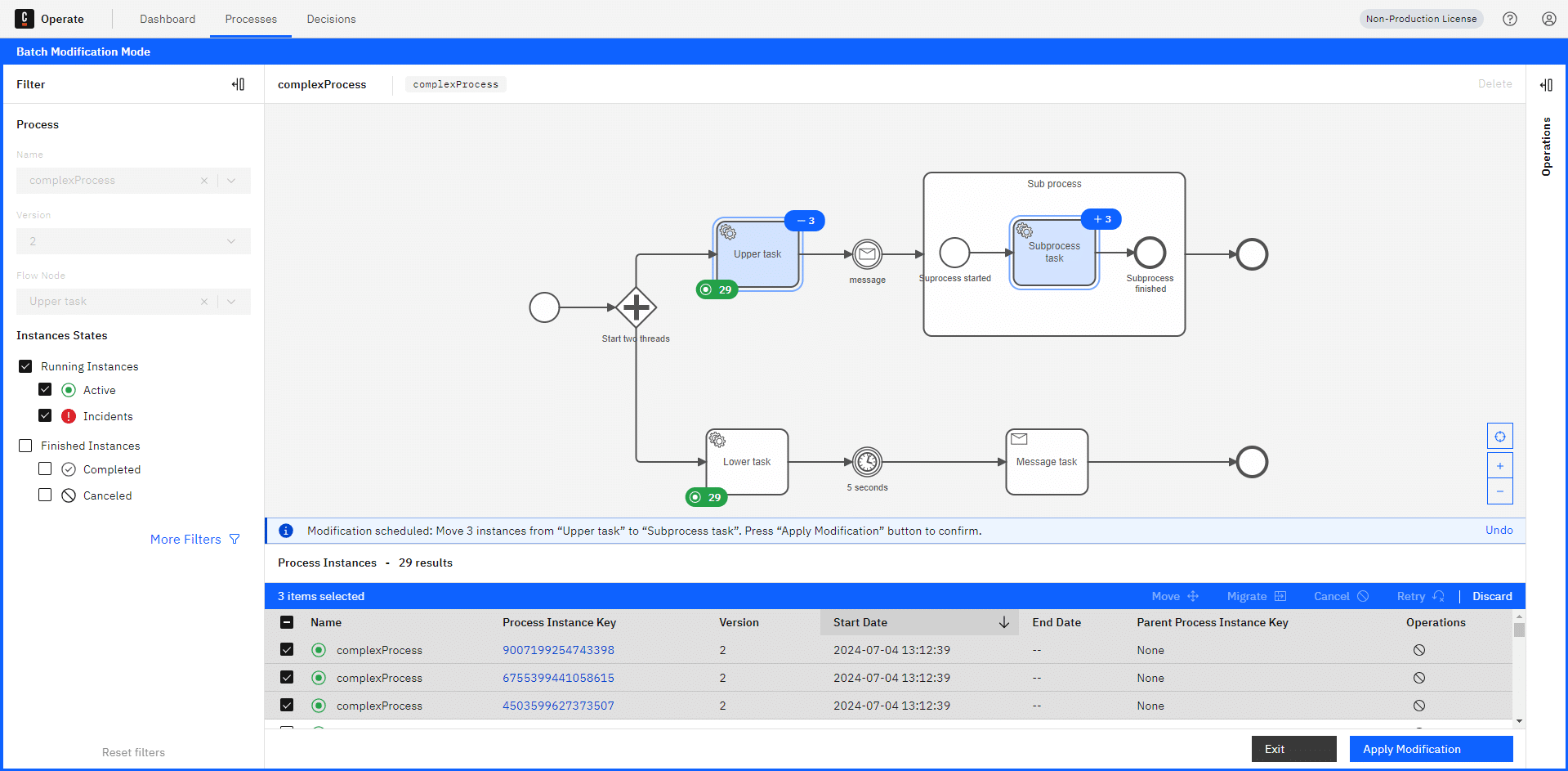Open the Decisions tab
The image size is (1568, 771).
pyautogui.click(x=331, y=19)
